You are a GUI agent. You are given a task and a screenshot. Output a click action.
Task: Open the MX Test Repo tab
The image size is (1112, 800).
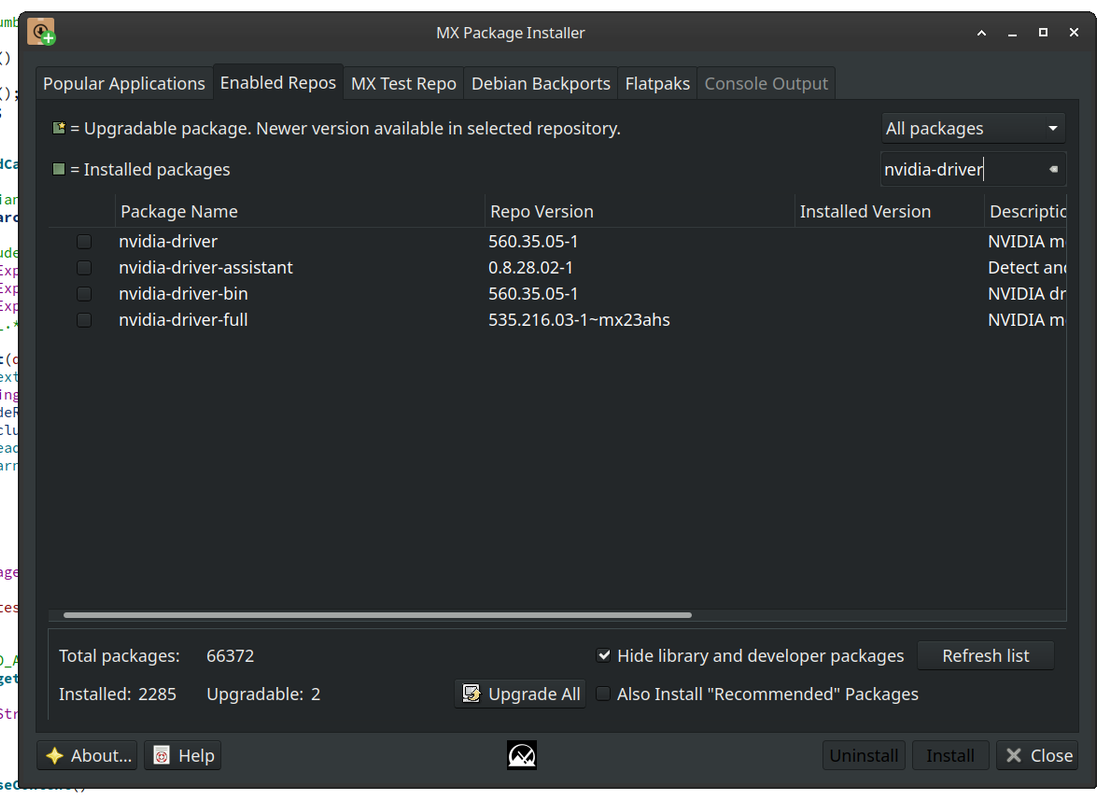click(404, 84)
